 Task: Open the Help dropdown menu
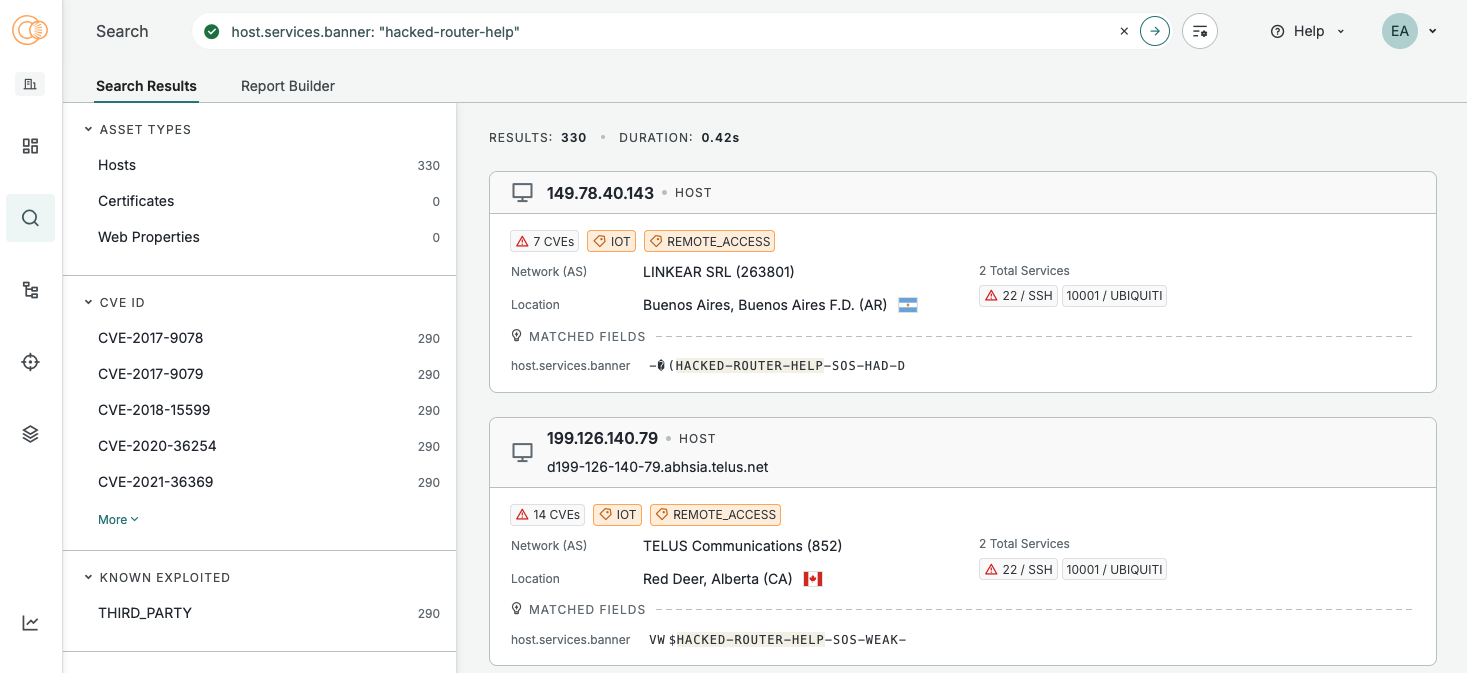tap(1308, 31)
